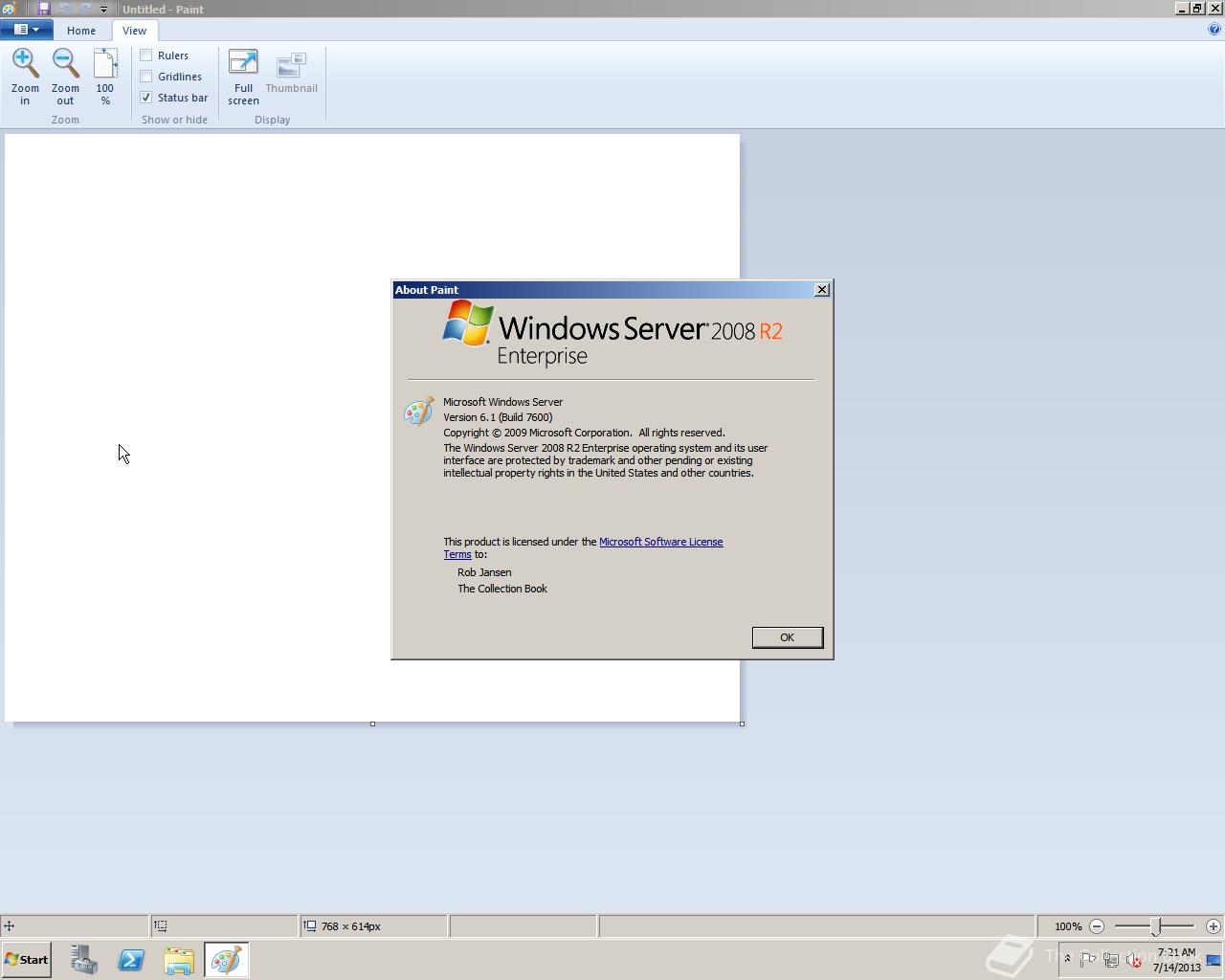Click the Redo icon in quick access toolbar
The height and width of the screenshot is (980, 1225).
86,9
